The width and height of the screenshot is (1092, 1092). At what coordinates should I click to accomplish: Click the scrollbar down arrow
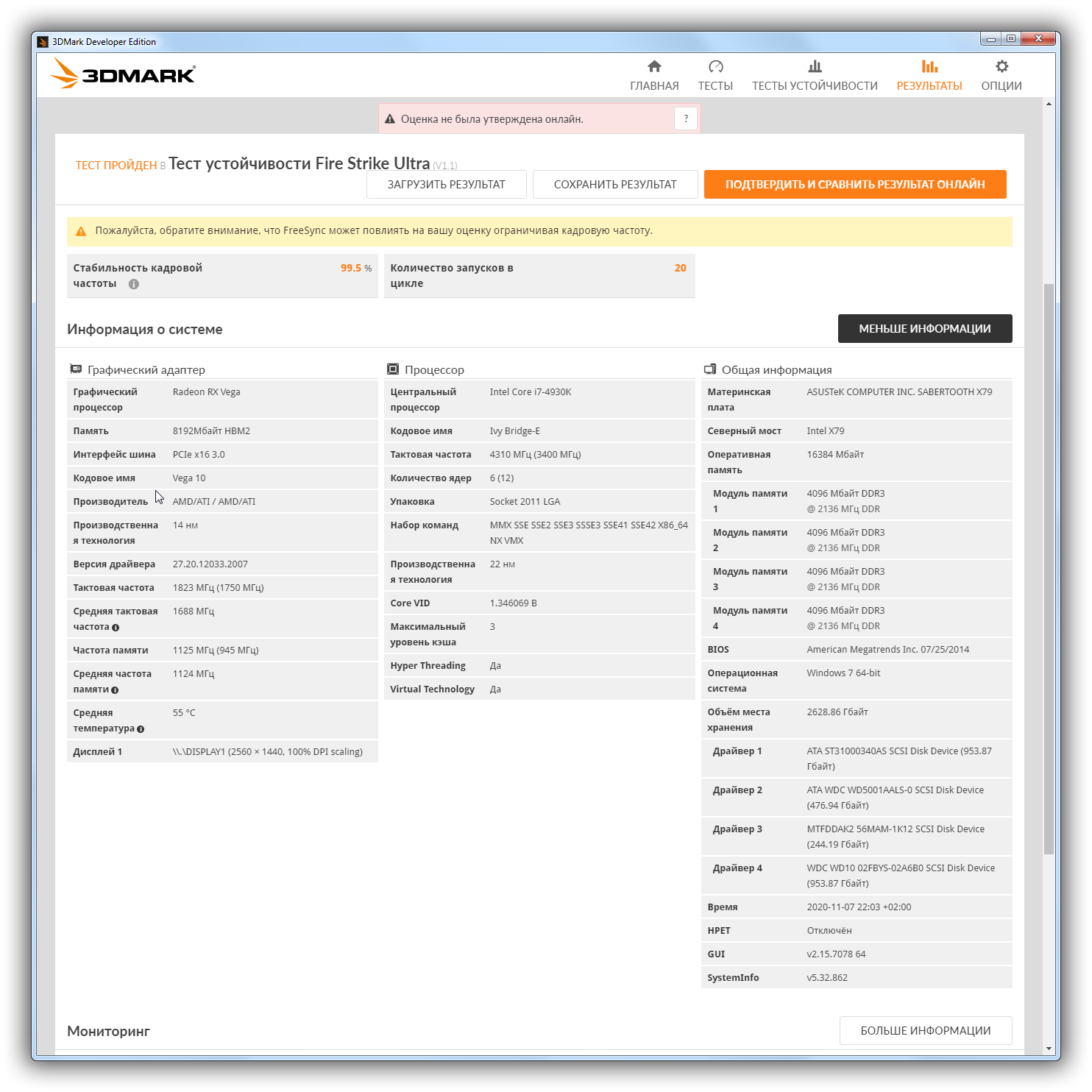pos(1049,1049)
